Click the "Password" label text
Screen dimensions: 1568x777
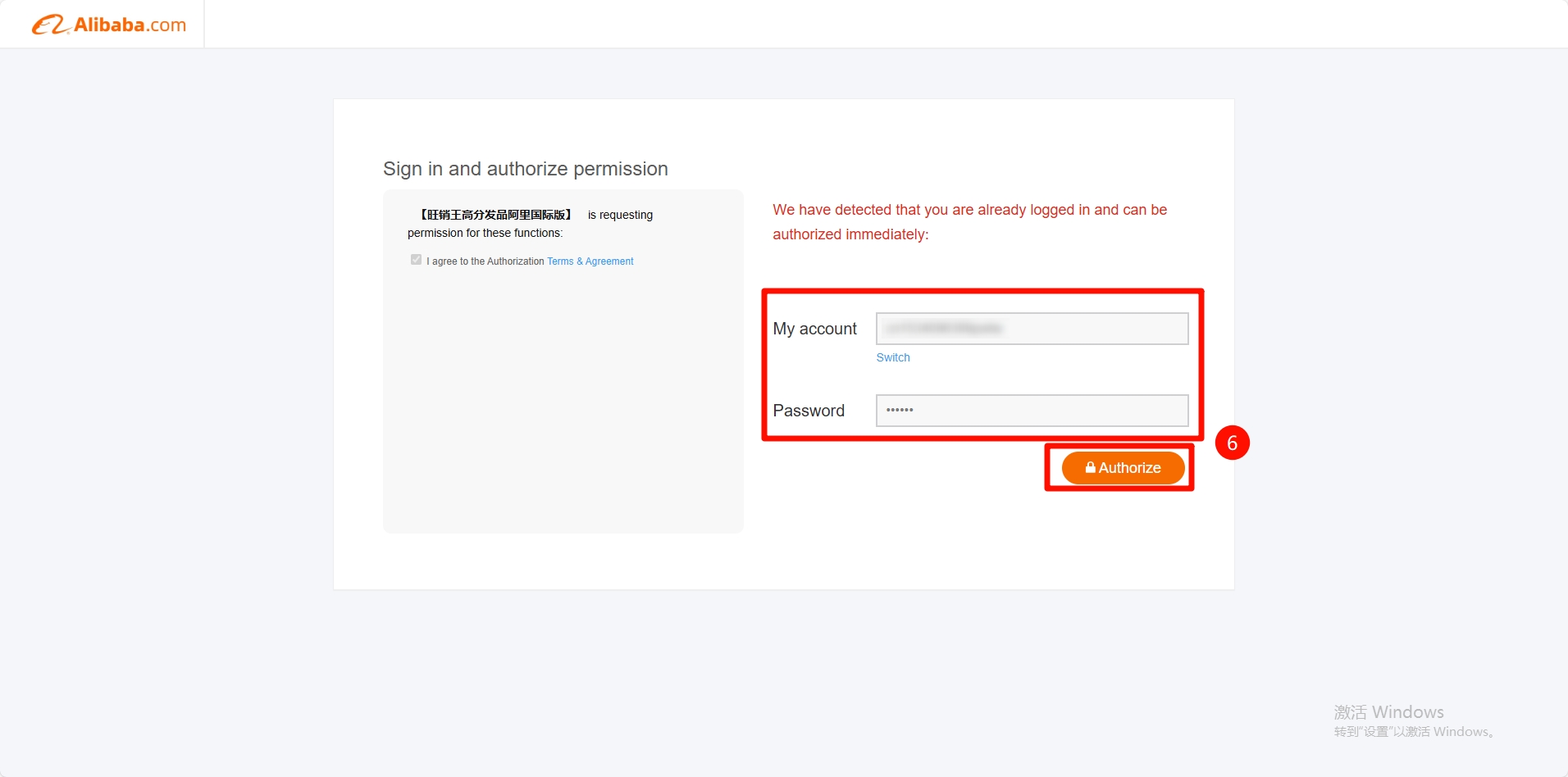(x=808, y=411)
